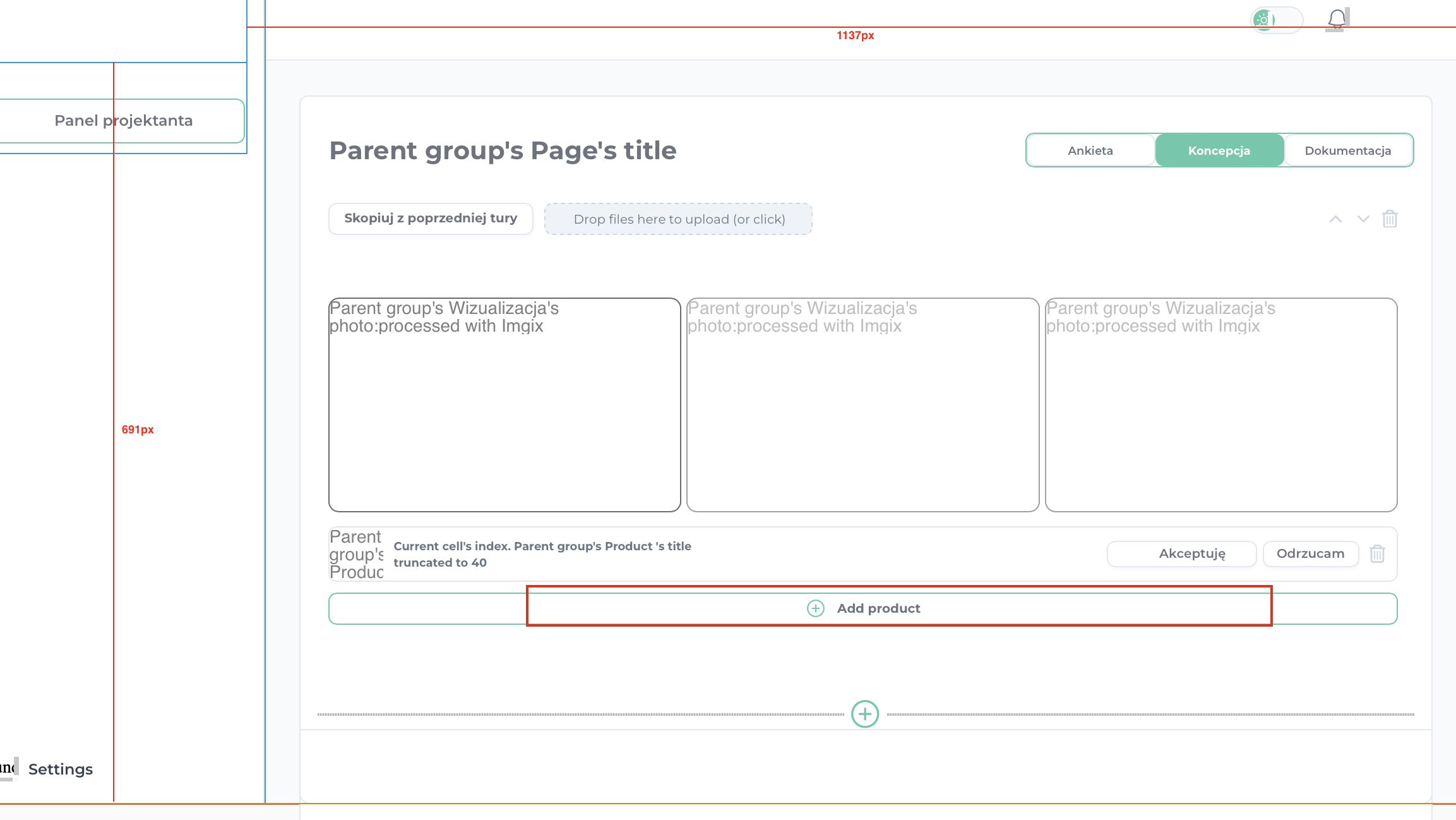The height and width of the screenshot is (820, 1456).
Task: Click the Drop files here upload area
Action: pos(679,219)
